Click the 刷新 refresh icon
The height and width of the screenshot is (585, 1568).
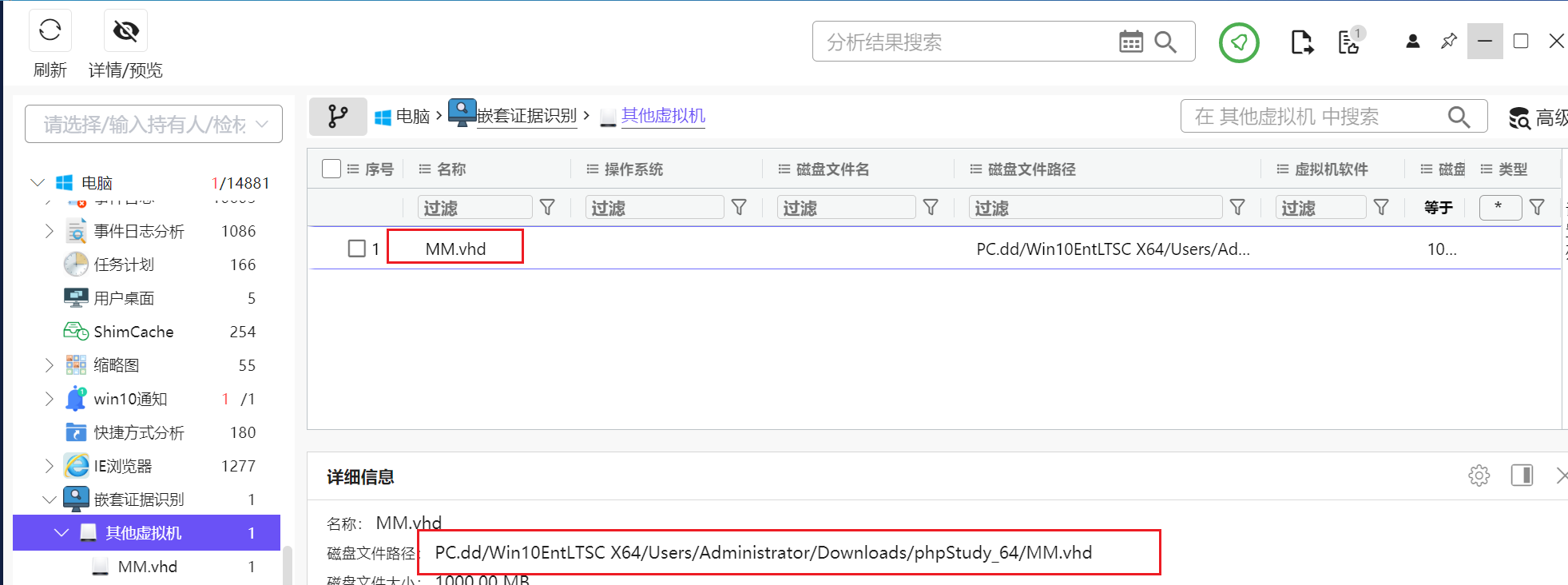click(50, 31)
